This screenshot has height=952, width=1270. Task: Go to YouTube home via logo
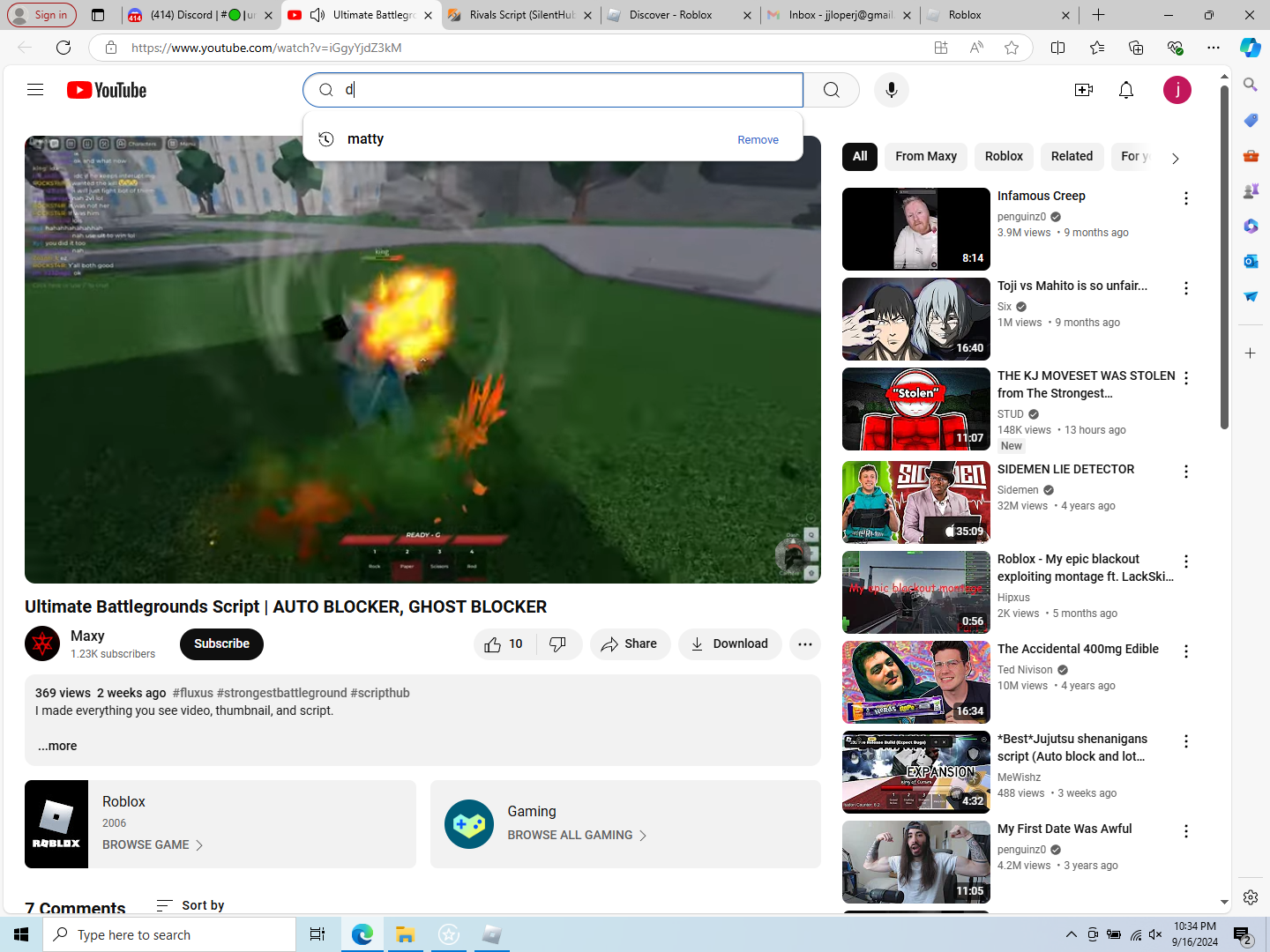(107, 90)
